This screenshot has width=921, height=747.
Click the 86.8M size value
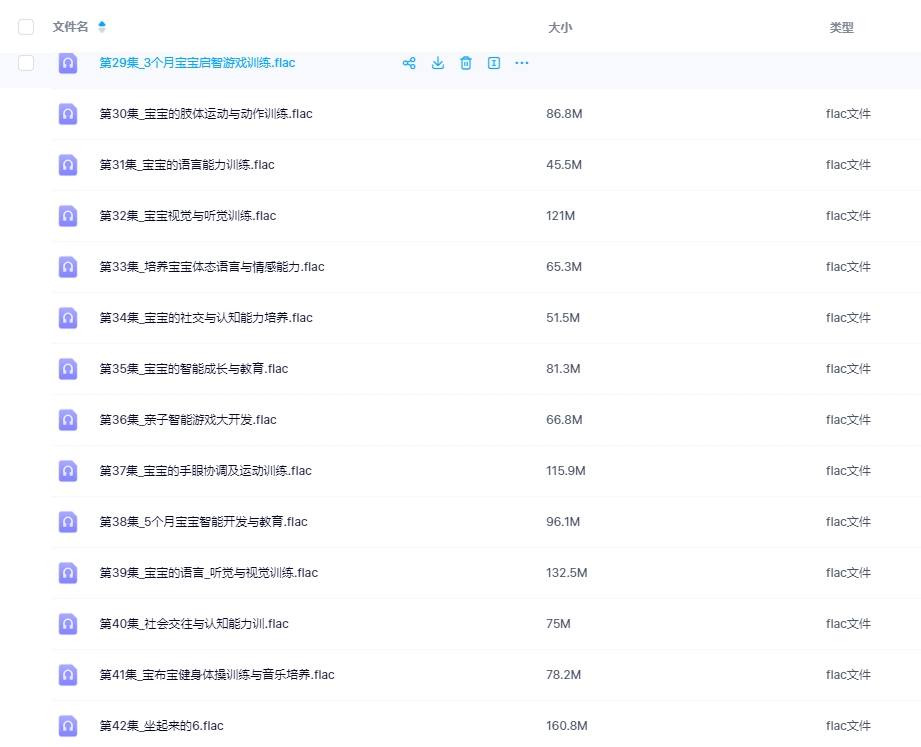pos(564,114)
